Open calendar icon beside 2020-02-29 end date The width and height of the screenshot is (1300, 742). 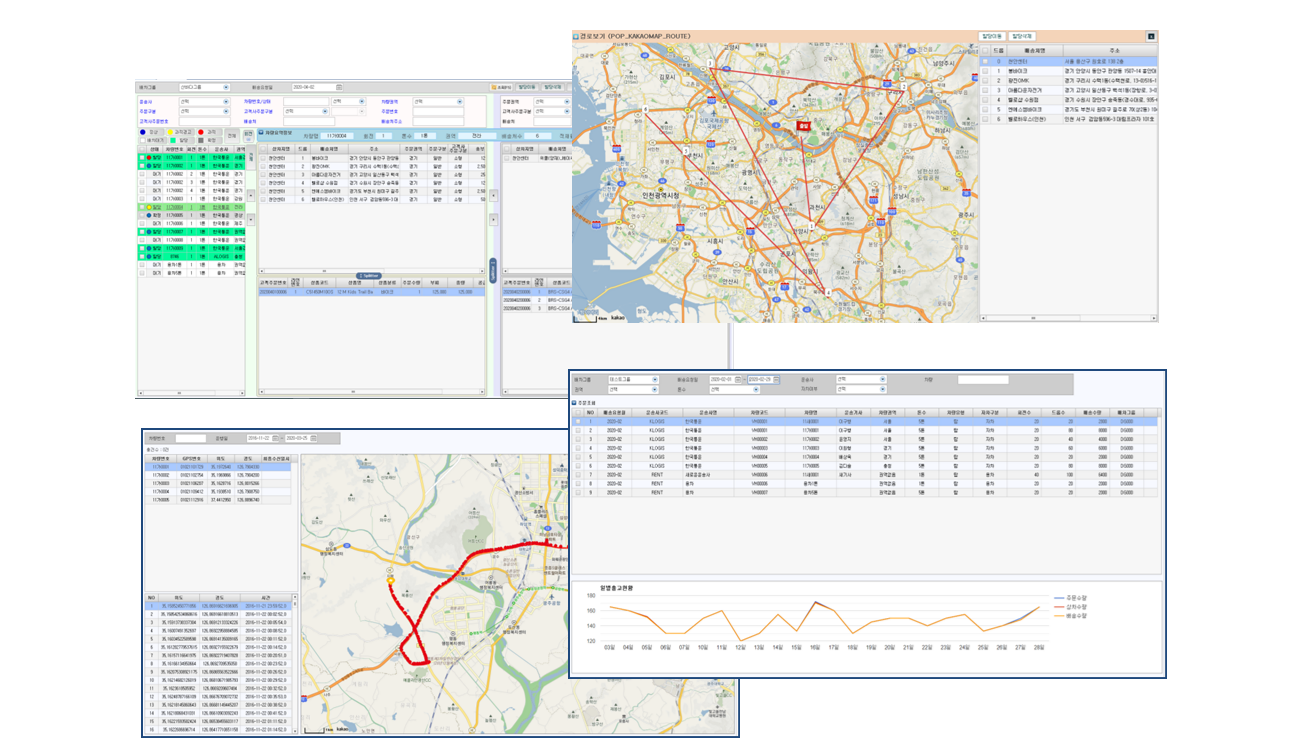coord(776,379)
